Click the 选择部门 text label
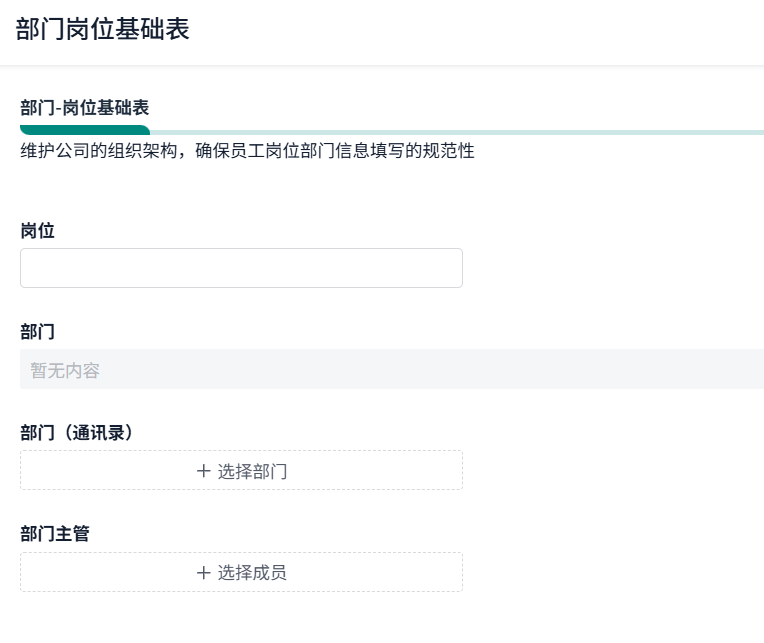 (x=253, y=471)
